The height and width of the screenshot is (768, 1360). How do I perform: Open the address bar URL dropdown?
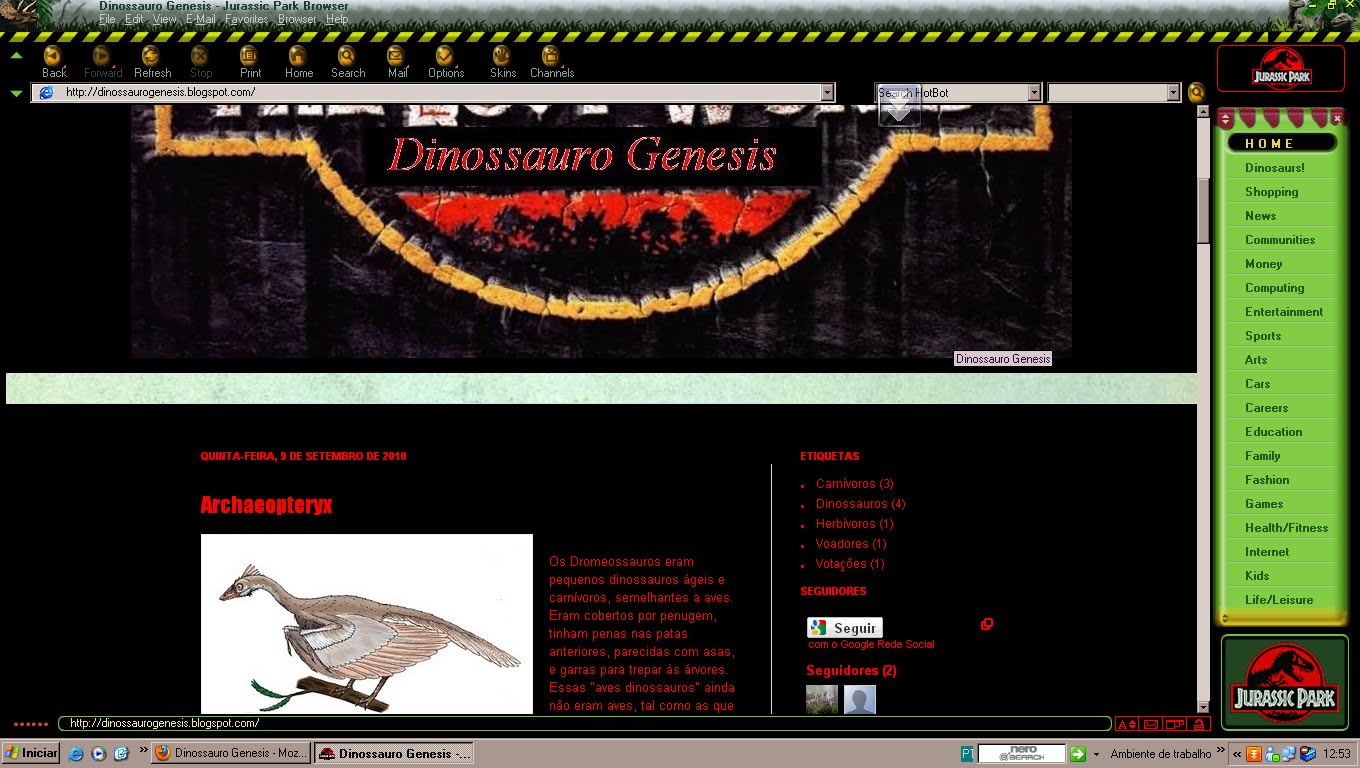coord(827,92)
